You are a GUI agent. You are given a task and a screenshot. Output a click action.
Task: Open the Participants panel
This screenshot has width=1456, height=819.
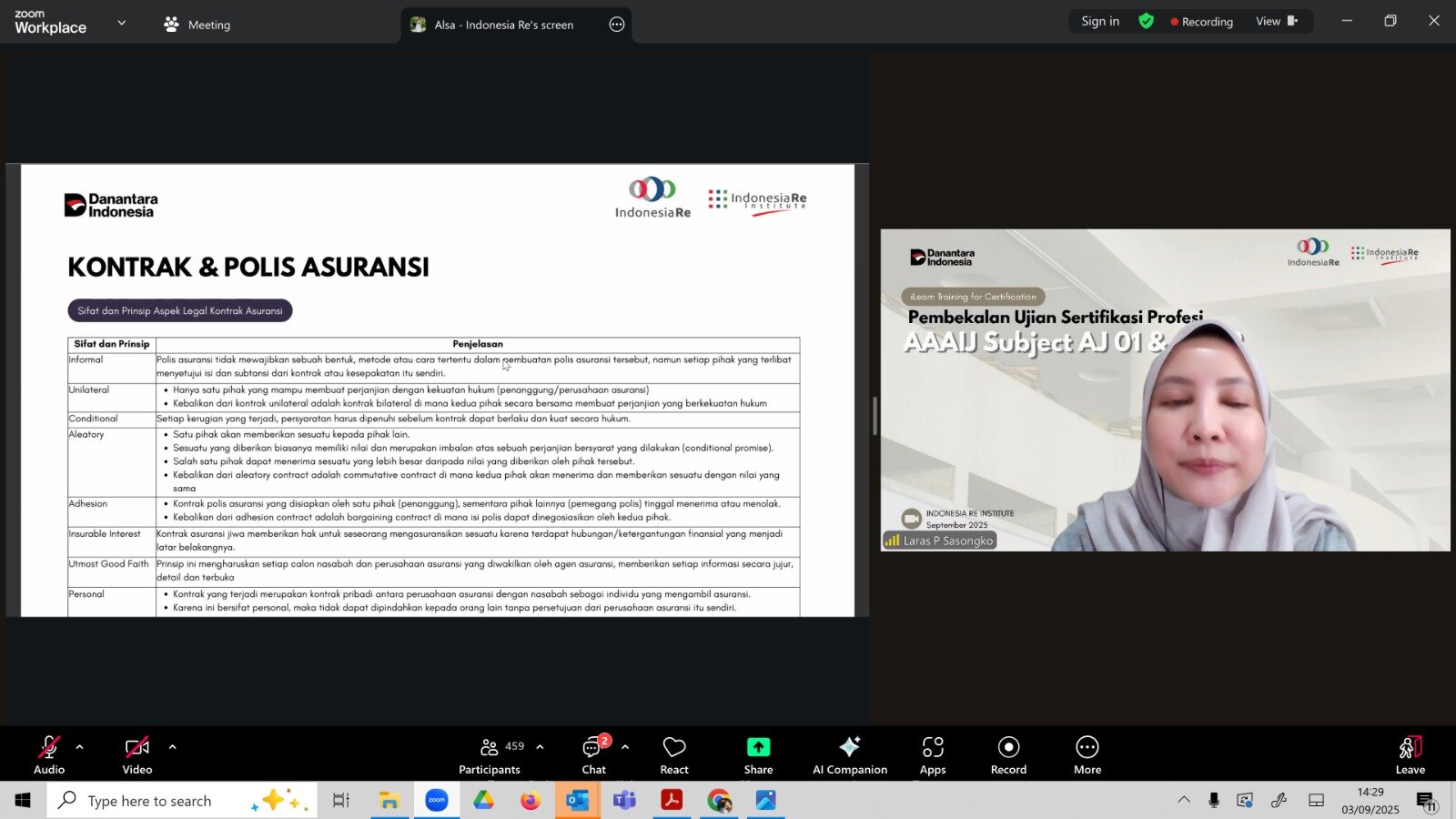click(490, 754)
